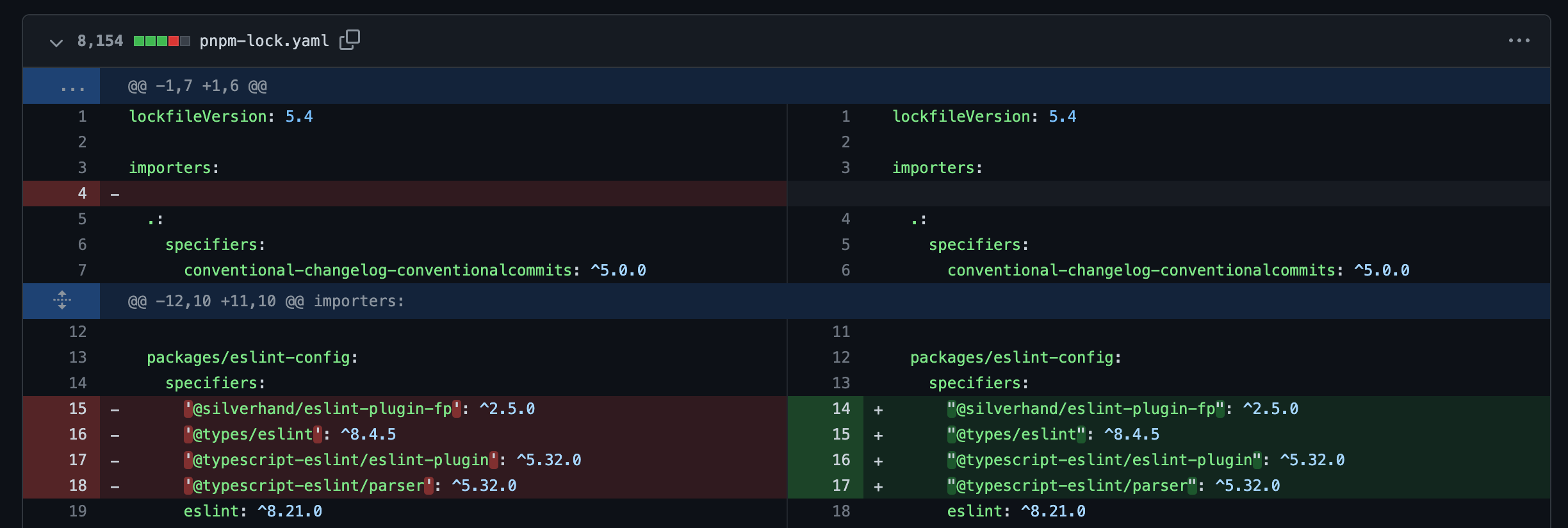Click hunk header @@ -12,10 +11,10 @@ importers:
This screenshot has height=528, width=1568.
pos(266,301)
